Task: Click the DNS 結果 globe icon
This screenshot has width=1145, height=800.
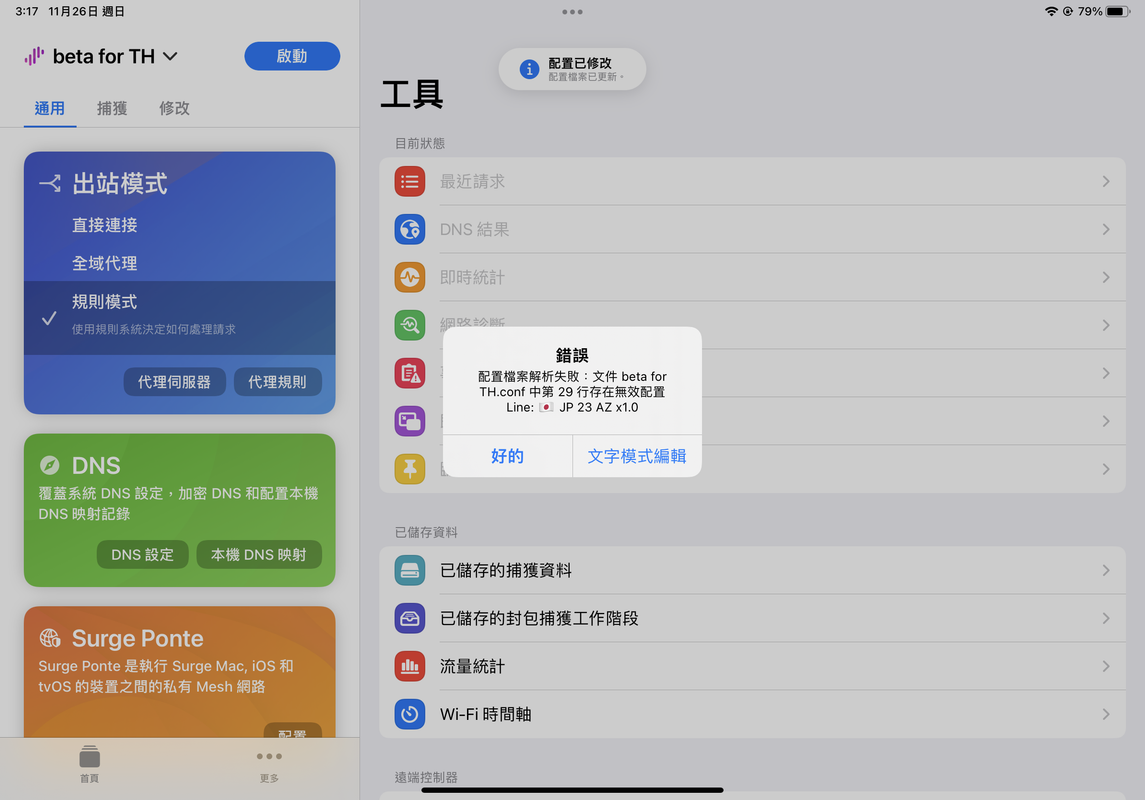Action: [x=410, y=229]
